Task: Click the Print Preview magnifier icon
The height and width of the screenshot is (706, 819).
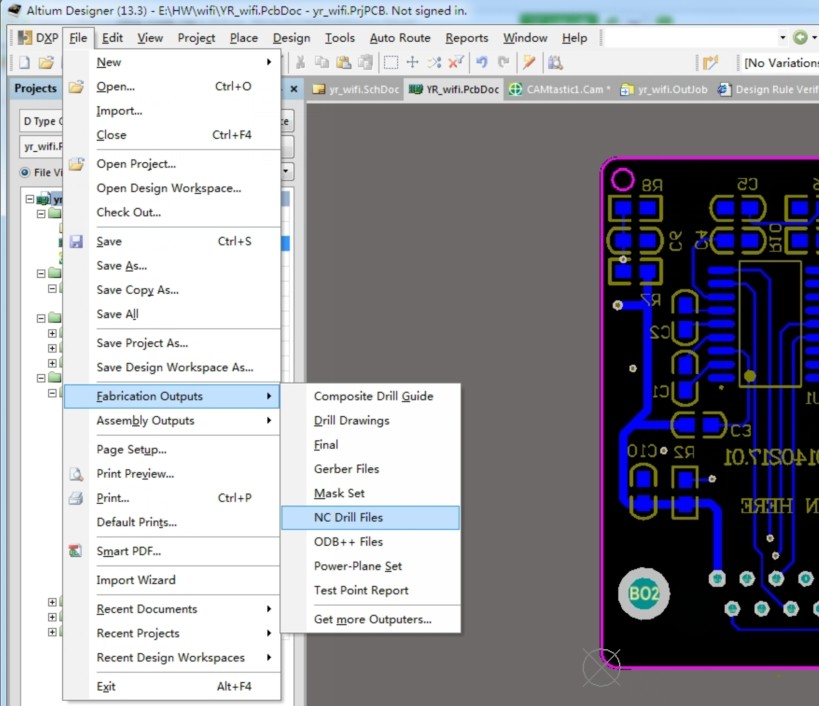Action: point(76,474)
